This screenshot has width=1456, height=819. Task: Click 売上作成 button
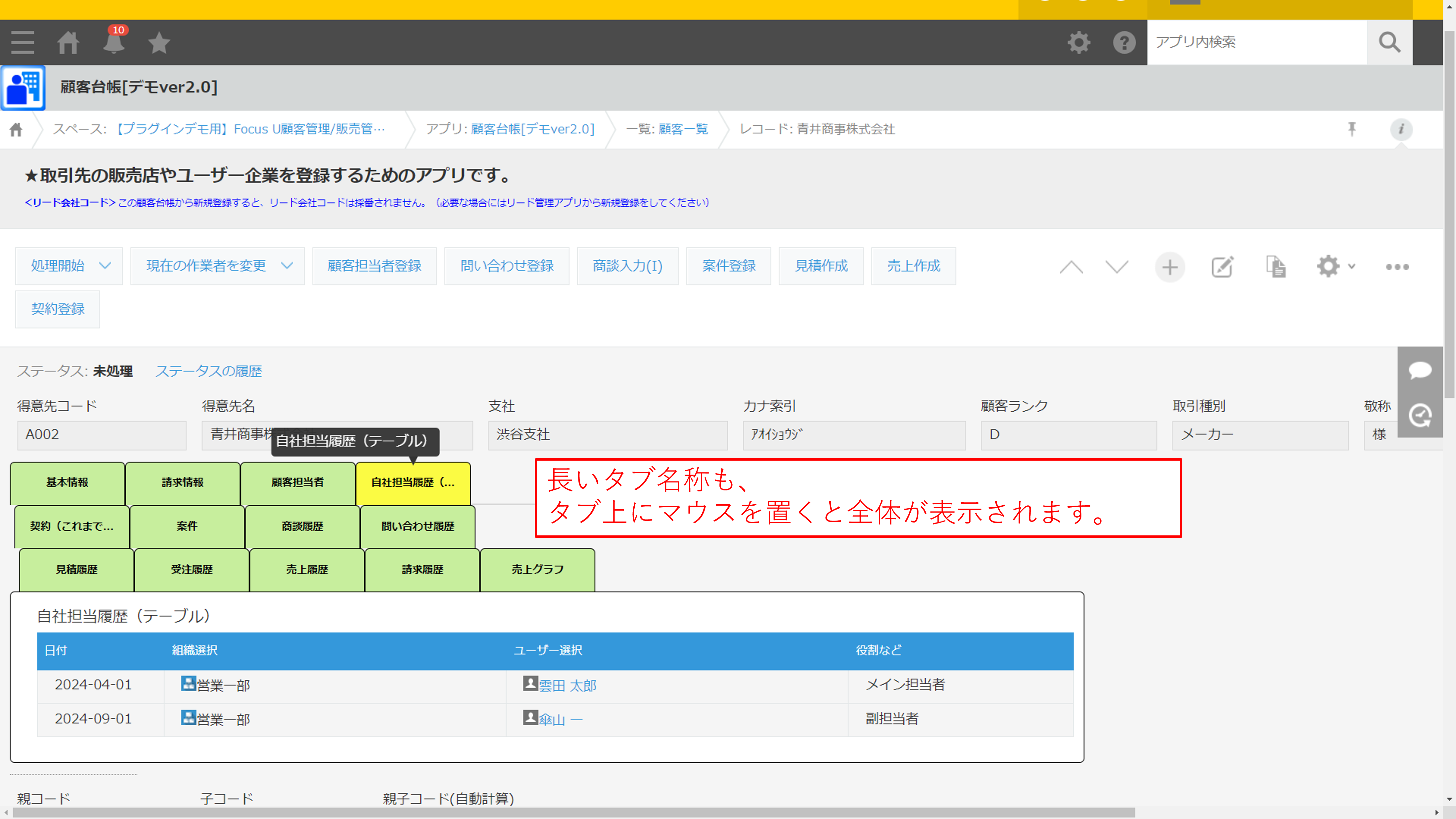(913, 266)
